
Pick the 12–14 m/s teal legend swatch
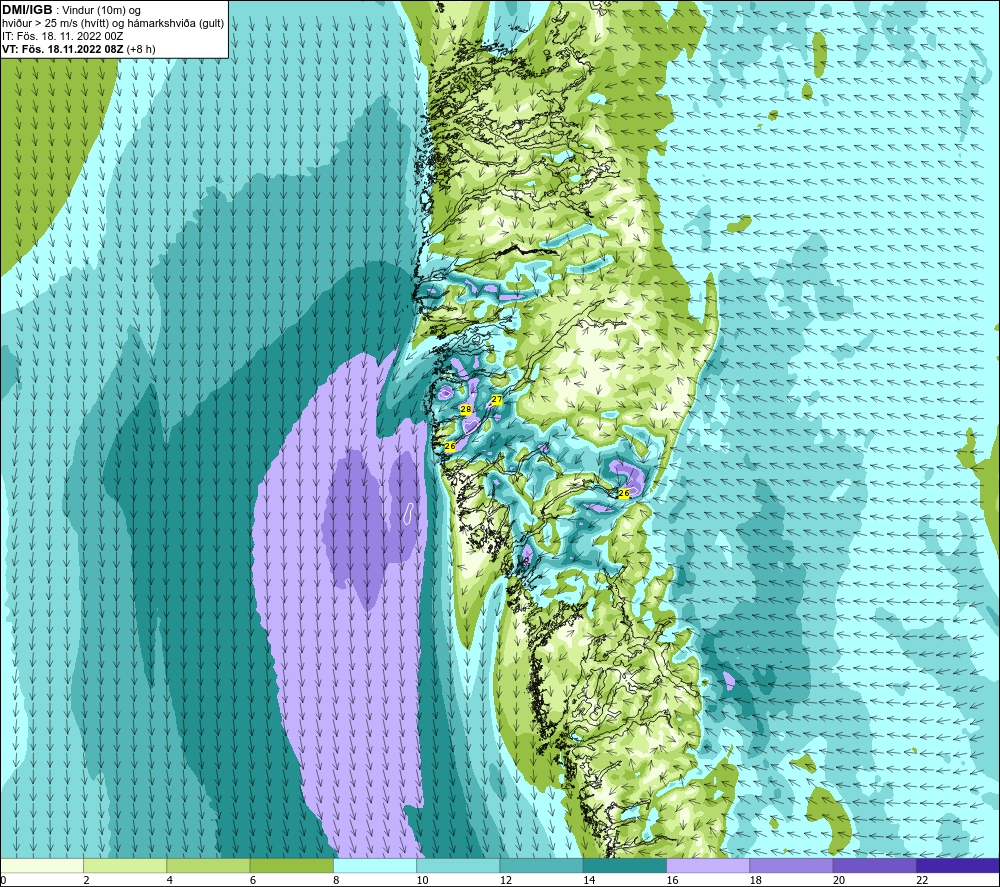click(541, 866)
